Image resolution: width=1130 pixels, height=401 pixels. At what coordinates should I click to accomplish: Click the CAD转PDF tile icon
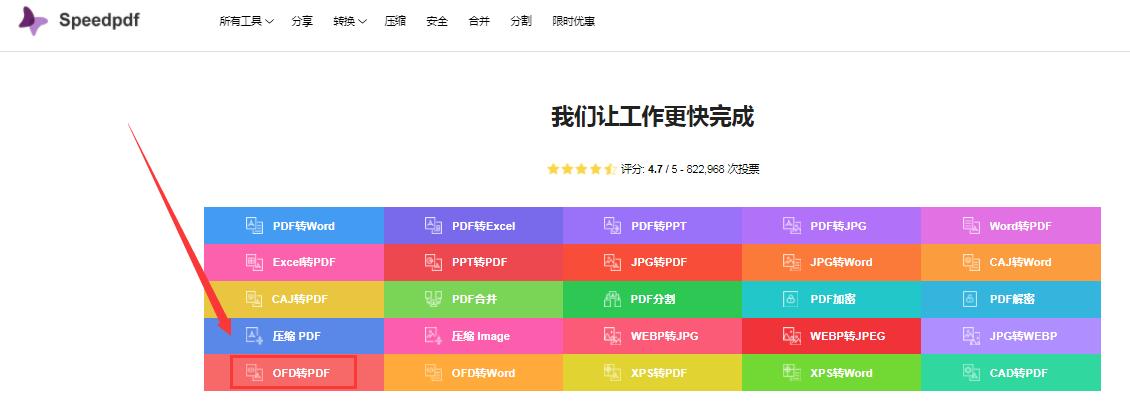point(971,372)
